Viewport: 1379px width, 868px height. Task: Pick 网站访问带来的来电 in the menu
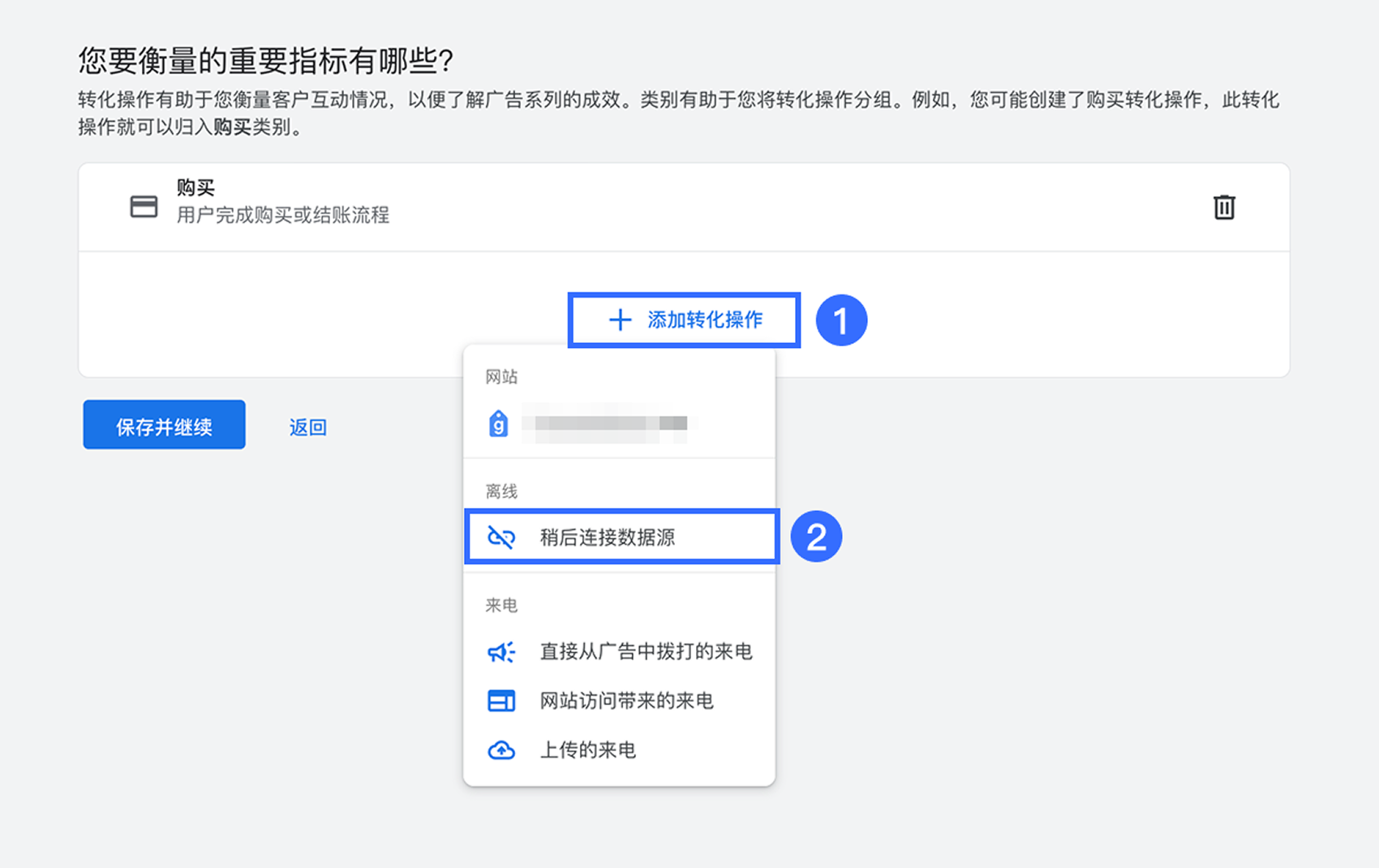click(626, 701)
